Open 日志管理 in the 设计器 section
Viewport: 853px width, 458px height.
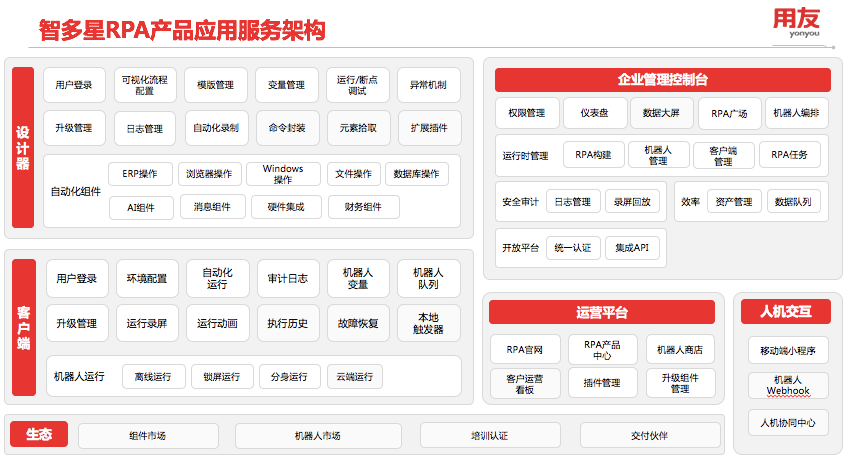[145, 128]
